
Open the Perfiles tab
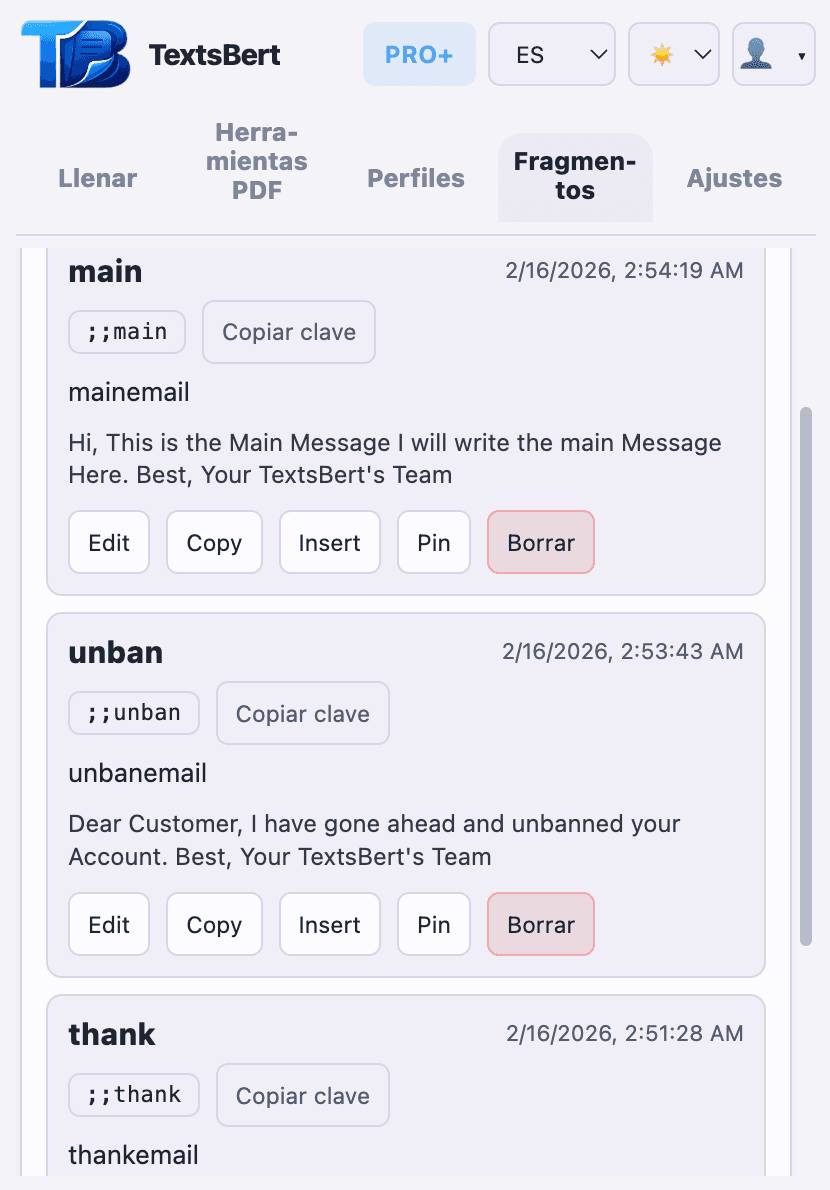pyautogui.click(x=415, y=178)
